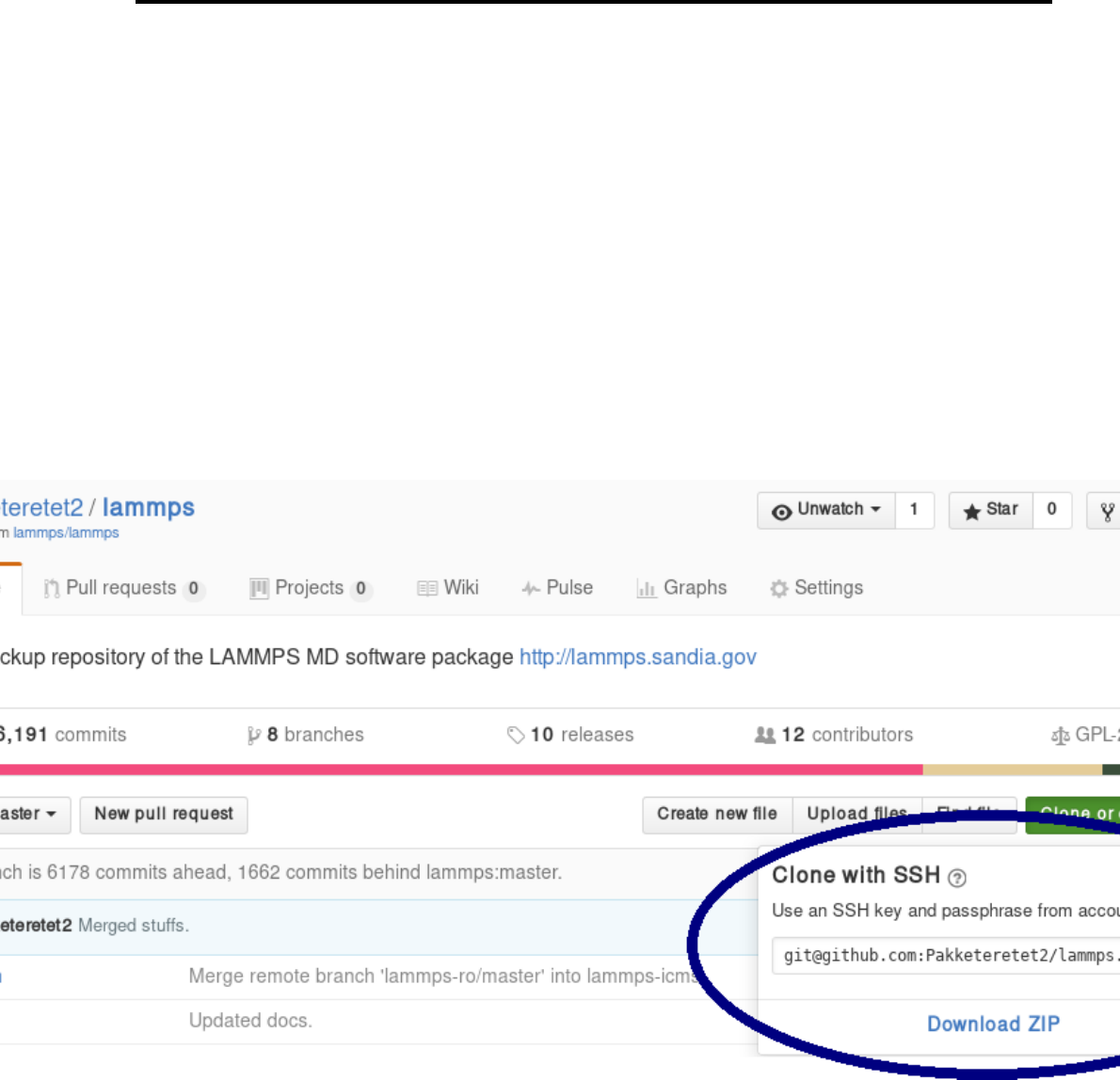Image resolution: width=1120 pixels, height=1080 pixels.
Task: Click the Projects count badge 0
Action: click(361, 589)
